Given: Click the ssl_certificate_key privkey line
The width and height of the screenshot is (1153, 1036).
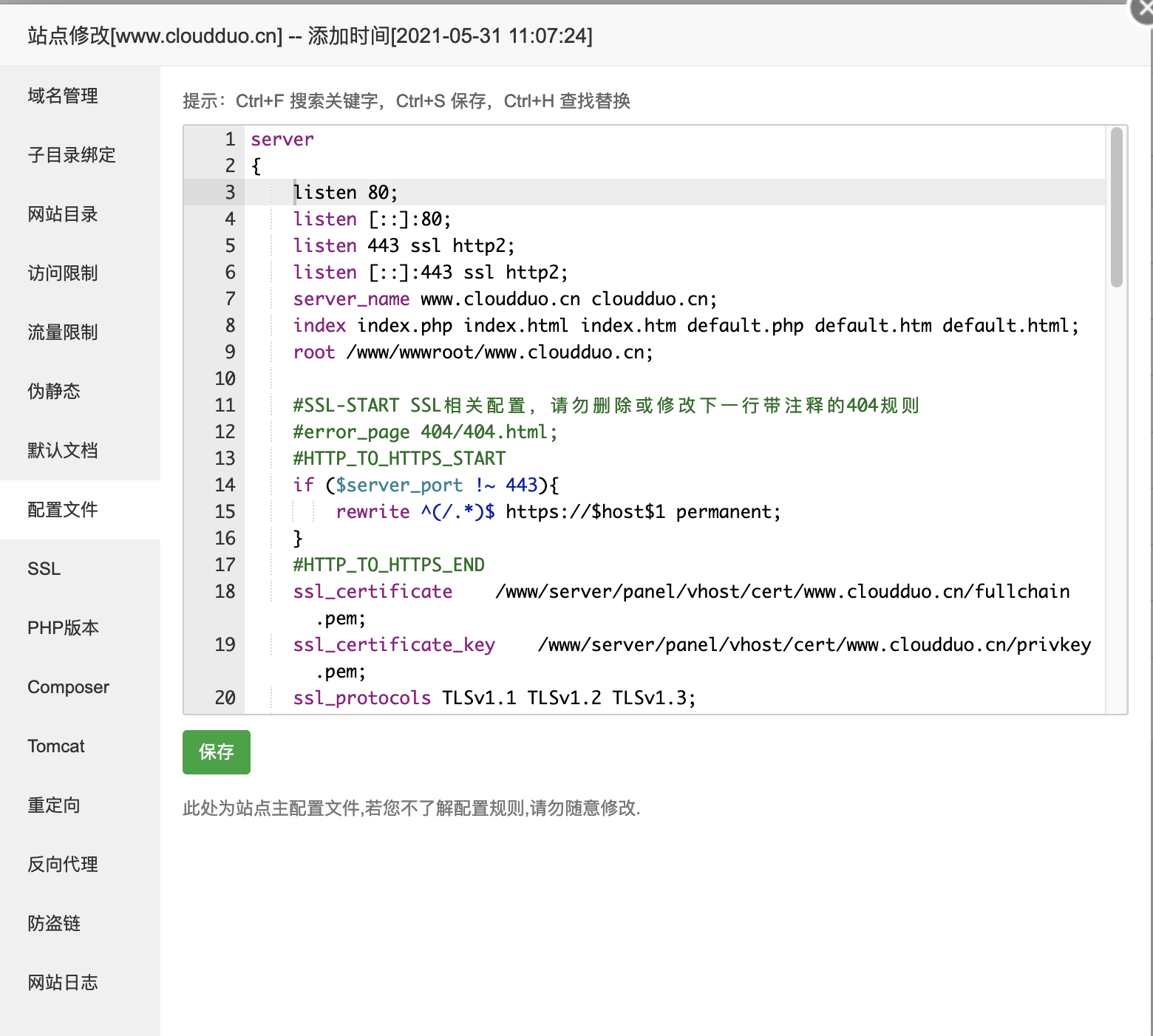Looking at the screenshot, I should (692, 658).
